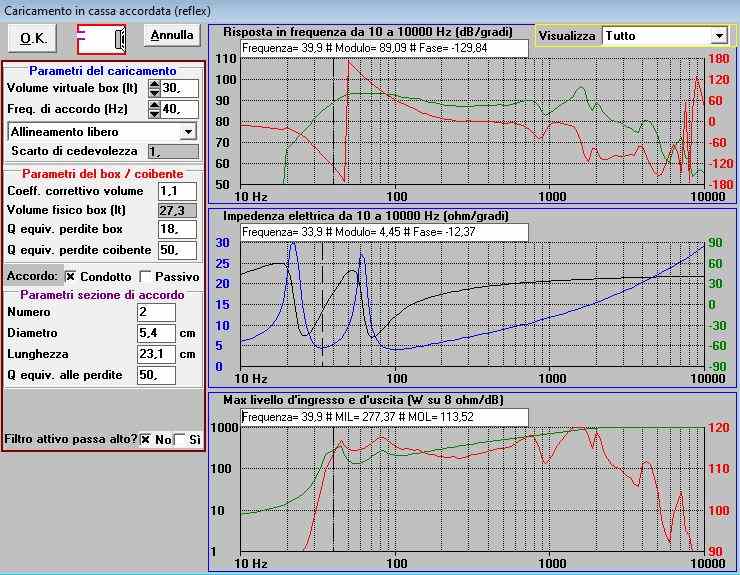Toggle the Condotto checkbox
740x575 pixels.
[x=70, y=277]
